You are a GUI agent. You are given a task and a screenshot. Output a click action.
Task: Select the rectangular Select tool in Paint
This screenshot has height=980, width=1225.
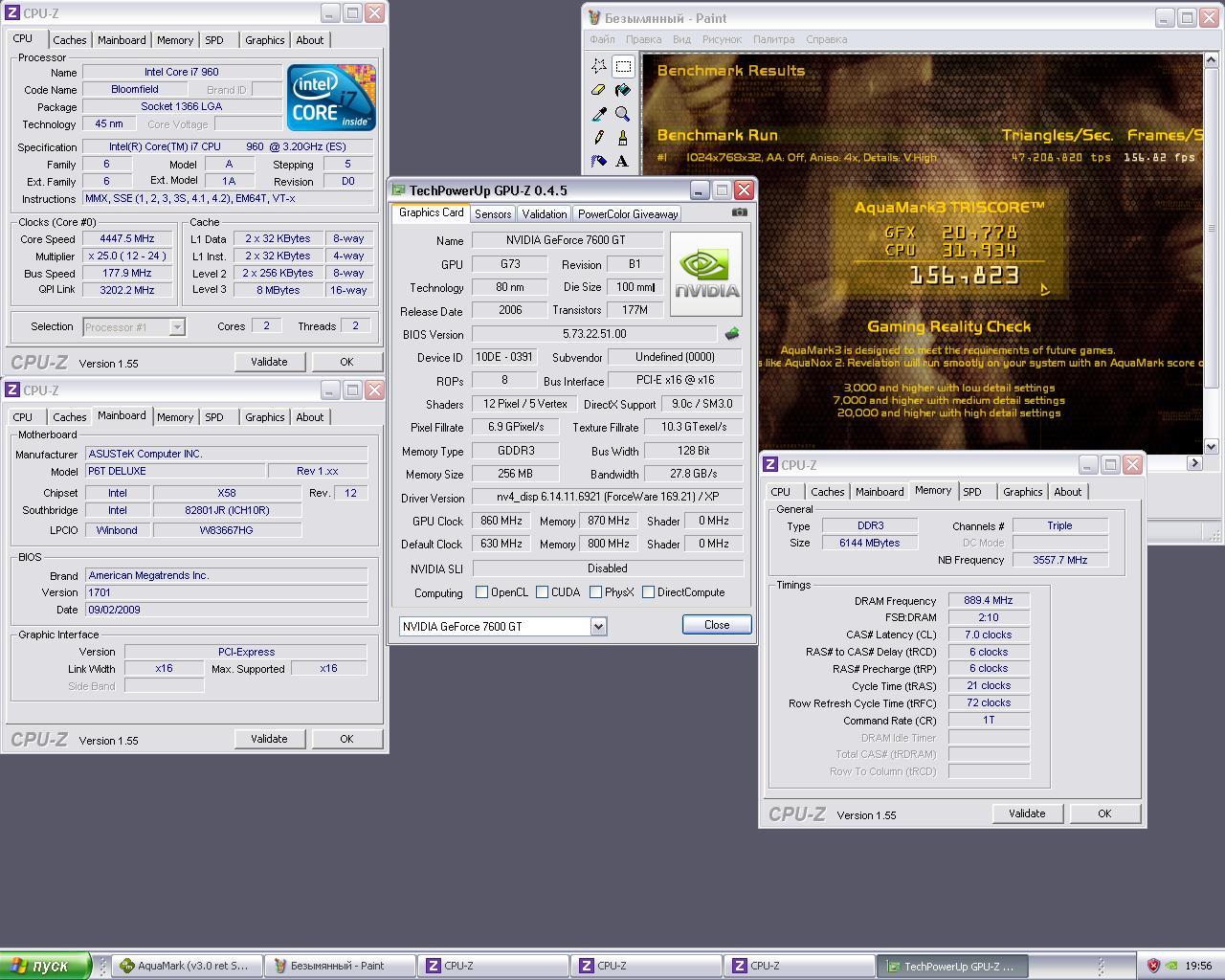[623, 66]
